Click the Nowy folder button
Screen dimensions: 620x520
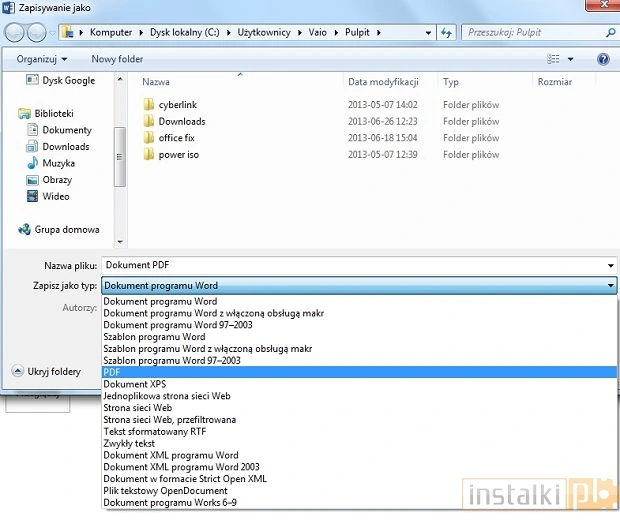(x=117, y=59)
